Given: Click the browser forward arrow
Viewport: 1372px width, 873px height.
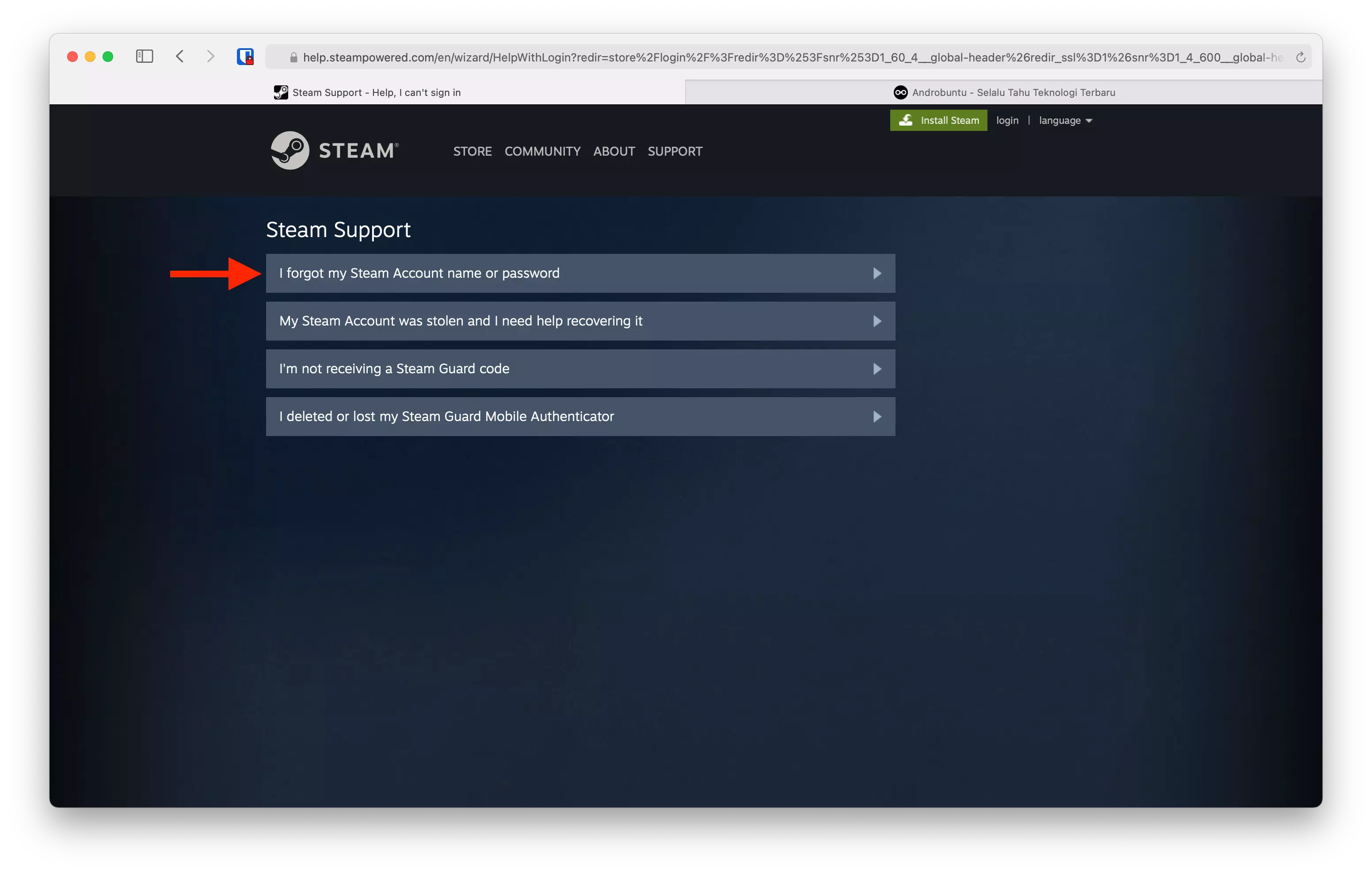Looking at the screenshot, I should click(x=210, y=57).
